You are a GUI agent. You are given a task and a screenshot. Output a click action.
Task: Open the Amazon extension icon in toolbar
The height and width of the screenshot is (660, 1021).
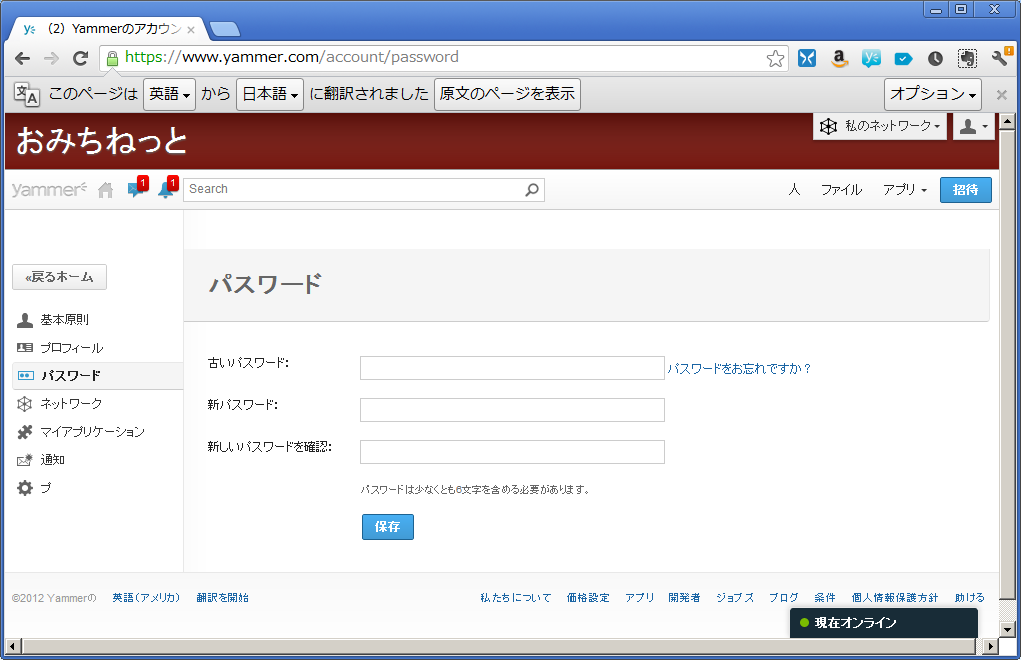(x=838, y=58)
